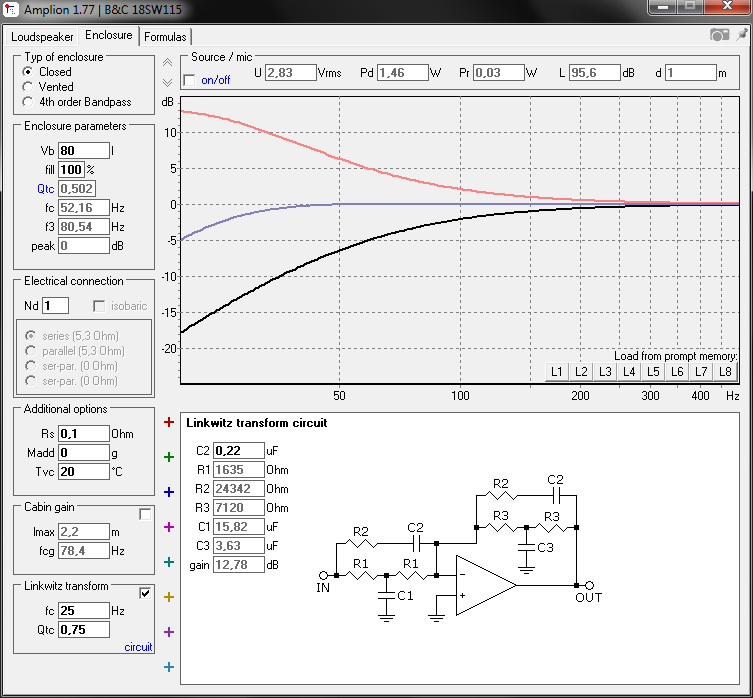Load prompt memory L5
The height and width of the screenshot is (698, 753).
653,371
